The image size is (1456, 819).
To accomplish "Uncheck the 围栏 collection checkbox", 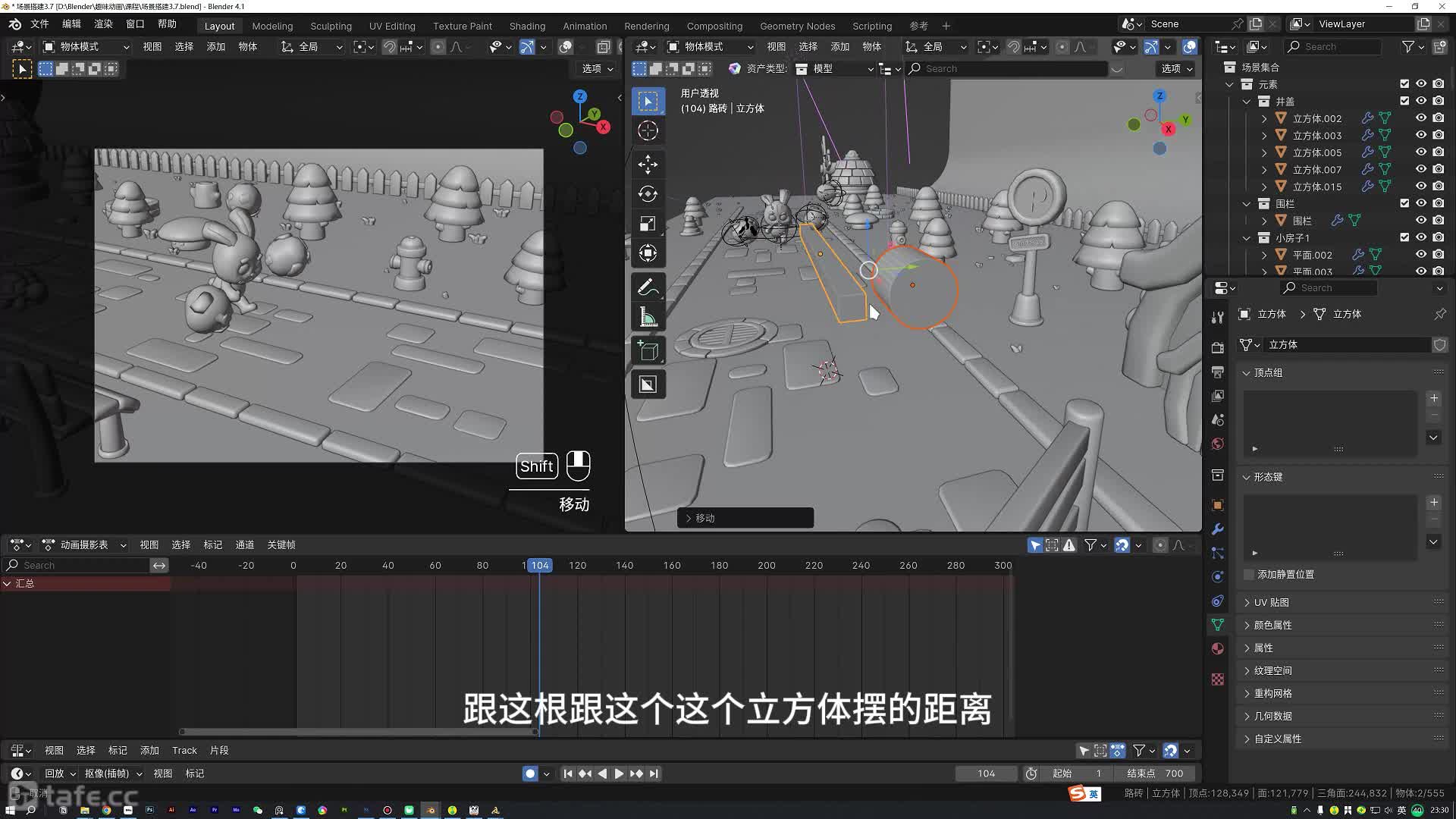I will click(x=1404, y=203).
